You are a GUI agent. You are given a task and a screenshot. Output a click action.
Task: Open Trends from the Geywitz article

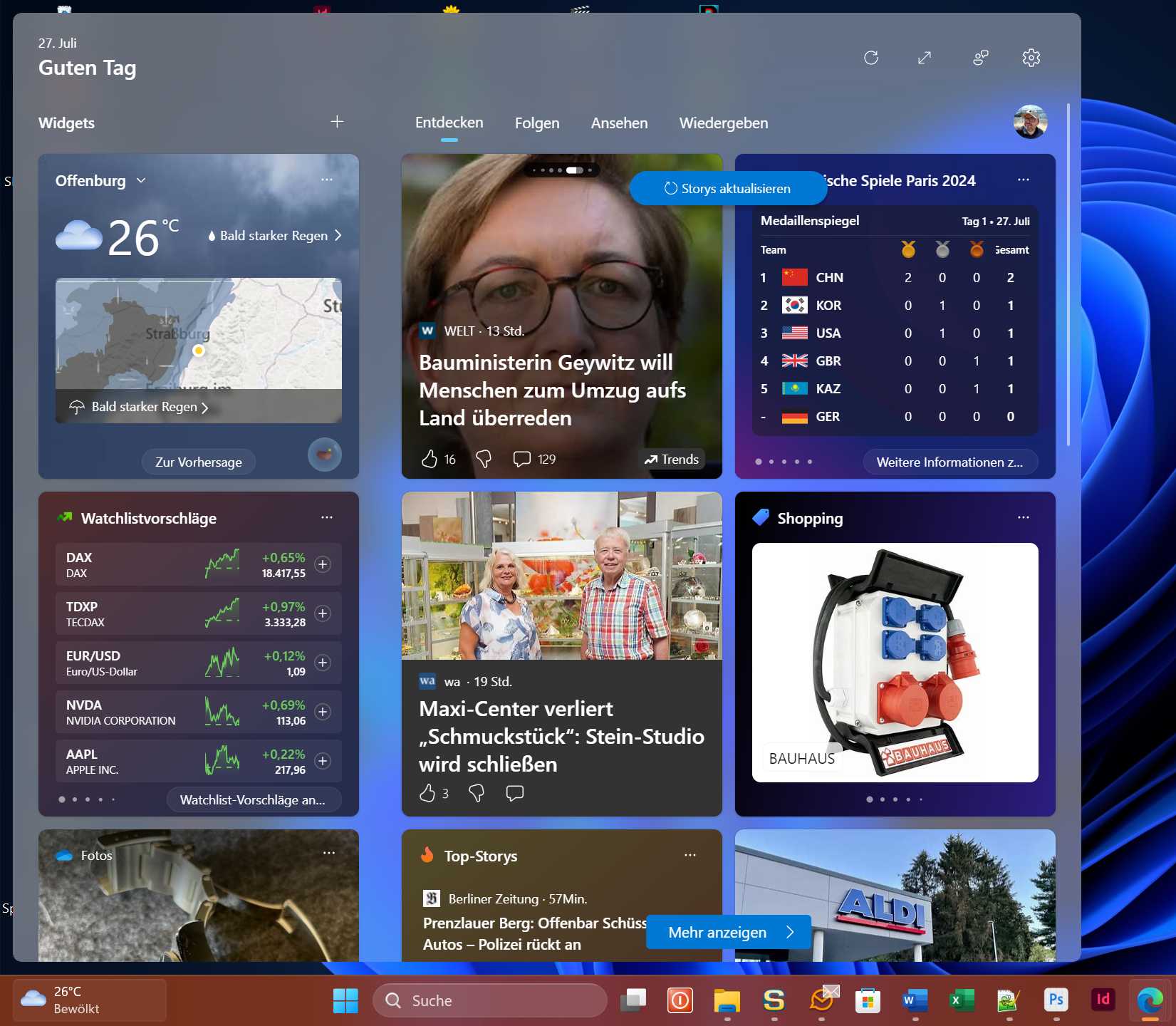click(x=671, y=459)
